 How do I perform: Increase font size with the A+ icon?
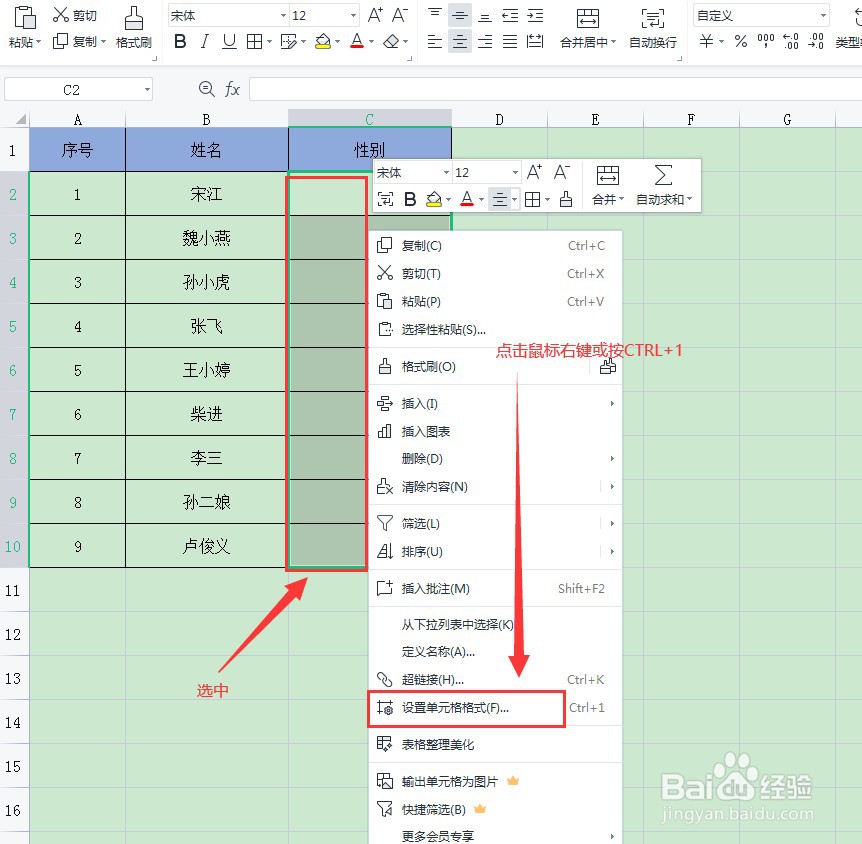tap(373, 15)
